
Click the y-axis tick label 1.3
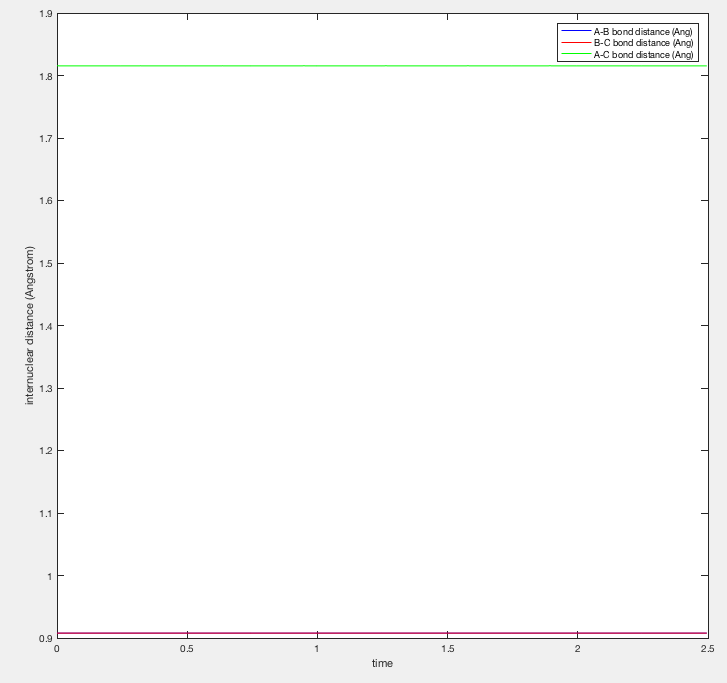(x=45, y=389)
